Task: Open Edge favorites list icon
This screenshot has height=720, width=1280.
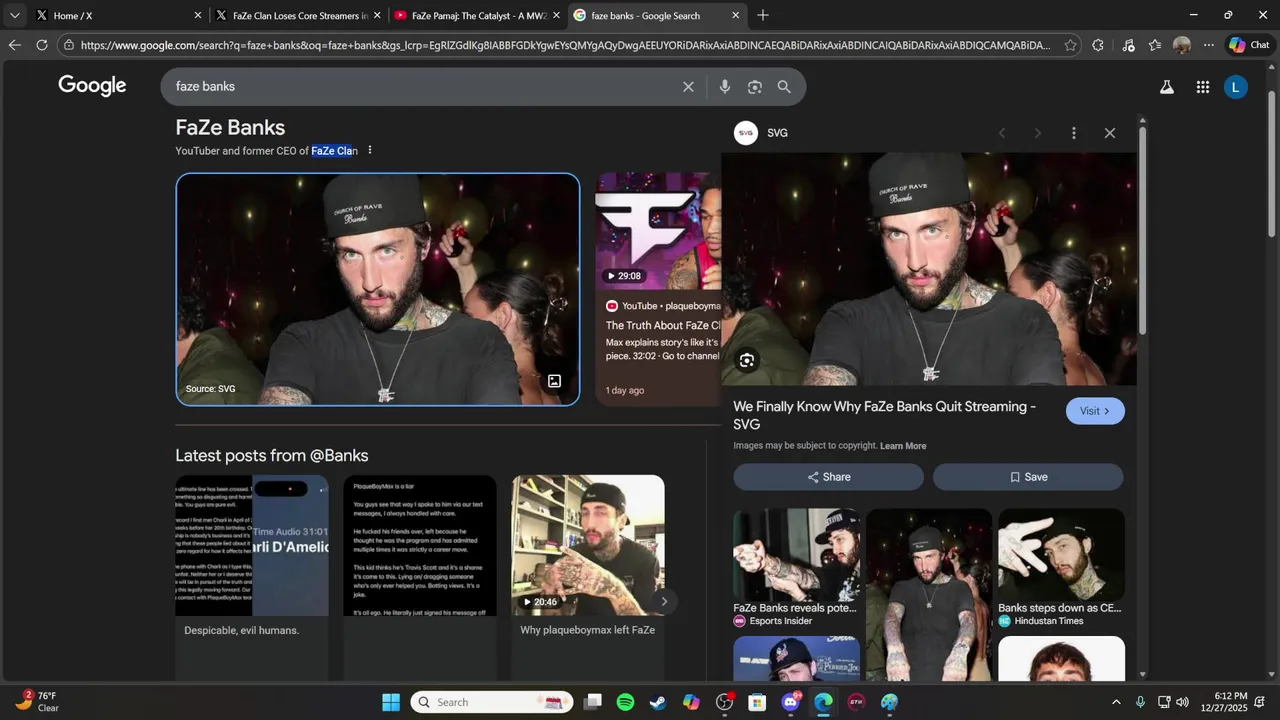Action: click(1155, 45)
